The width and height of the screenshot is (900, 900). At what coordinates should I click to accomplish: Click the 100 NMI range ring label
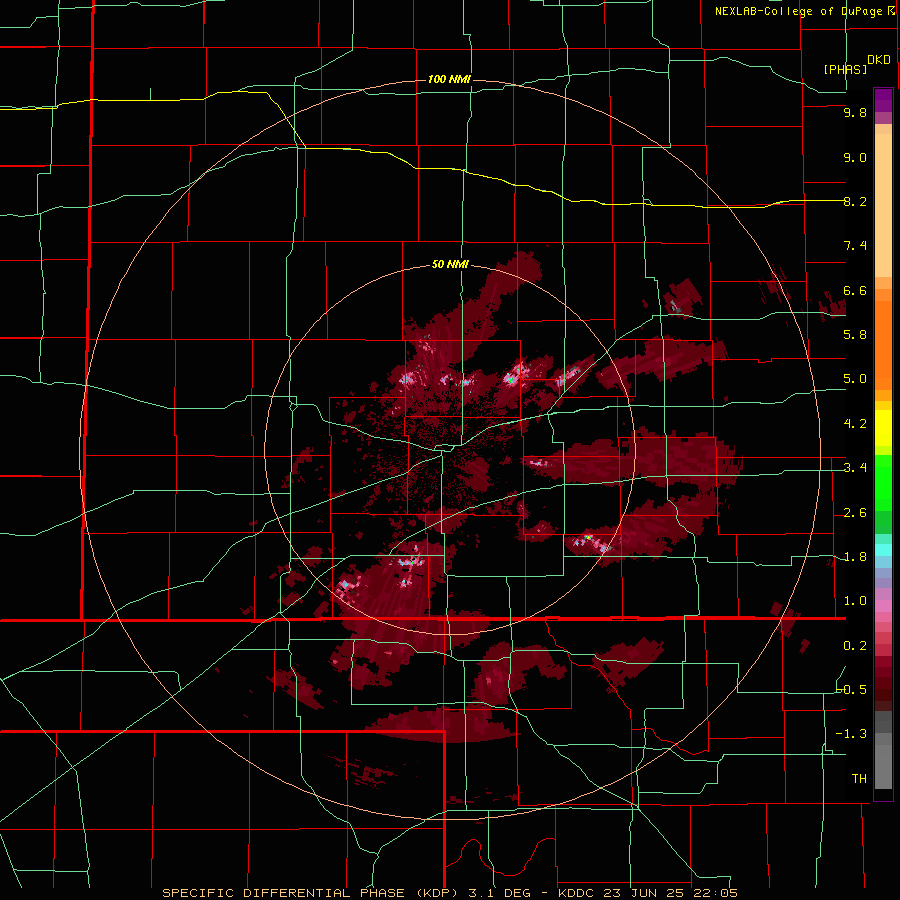449,79
